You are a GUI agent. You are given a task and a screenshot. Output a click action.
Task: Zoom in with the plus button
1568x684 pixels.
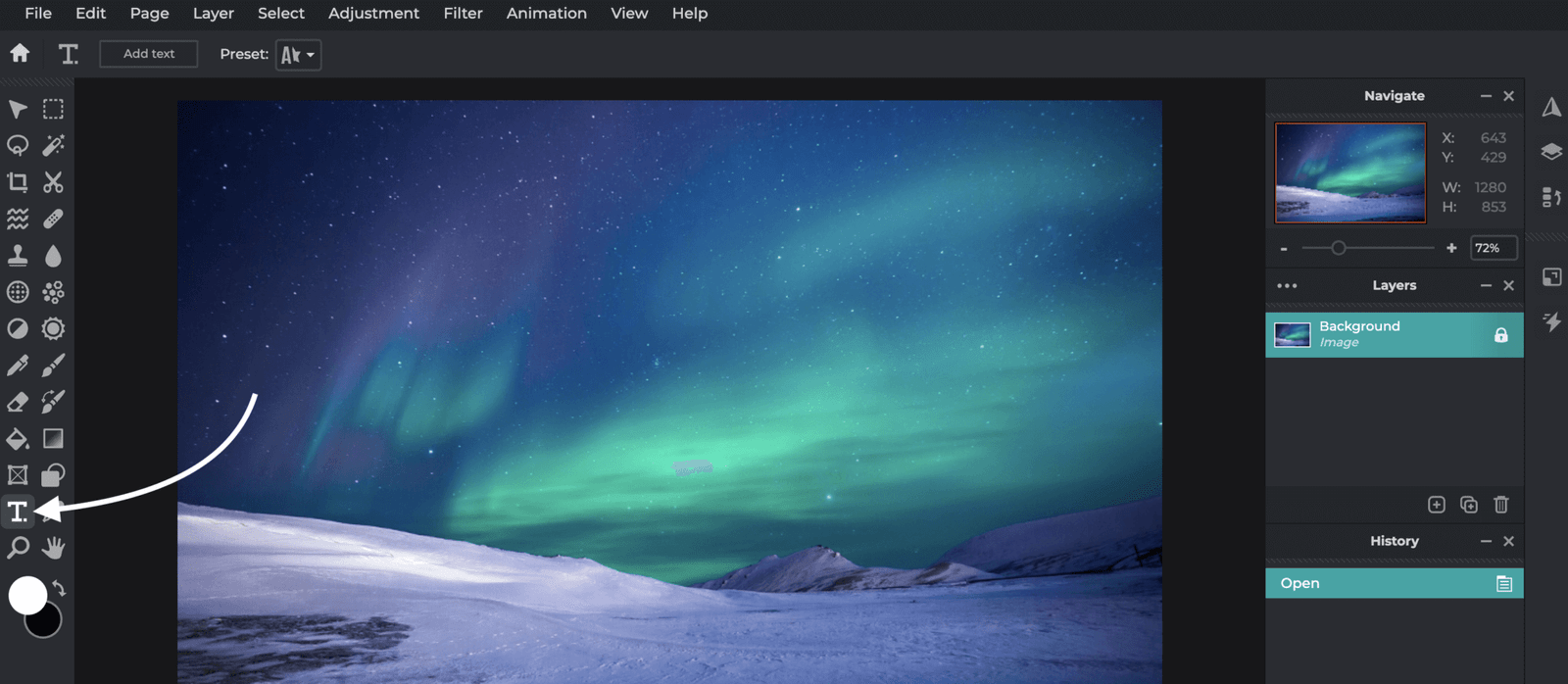tap(1451, 248)
